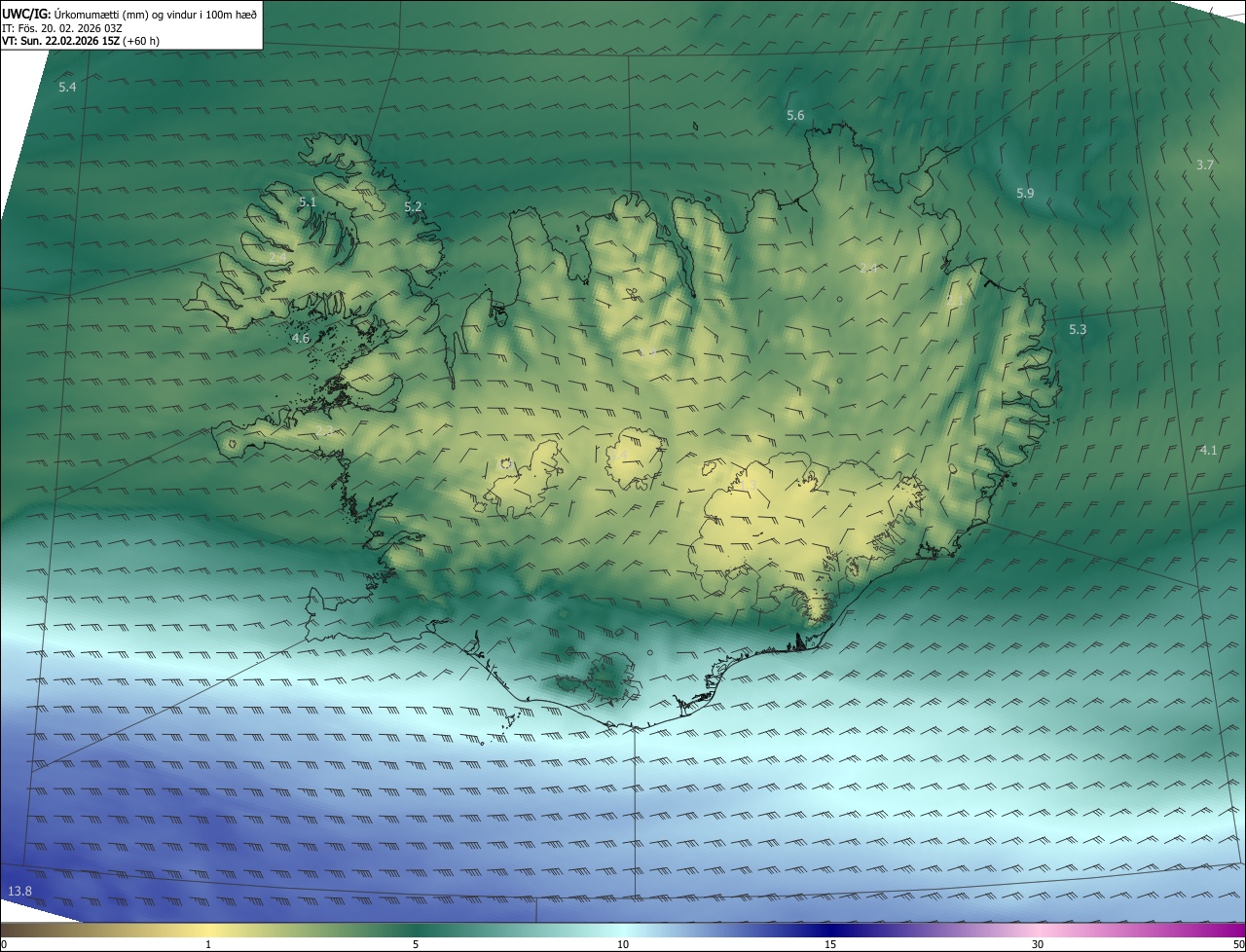The height and width of the screenshot is (952, 1246).
Task: Click the 5.1 value label
Action: tap(308, 201)
